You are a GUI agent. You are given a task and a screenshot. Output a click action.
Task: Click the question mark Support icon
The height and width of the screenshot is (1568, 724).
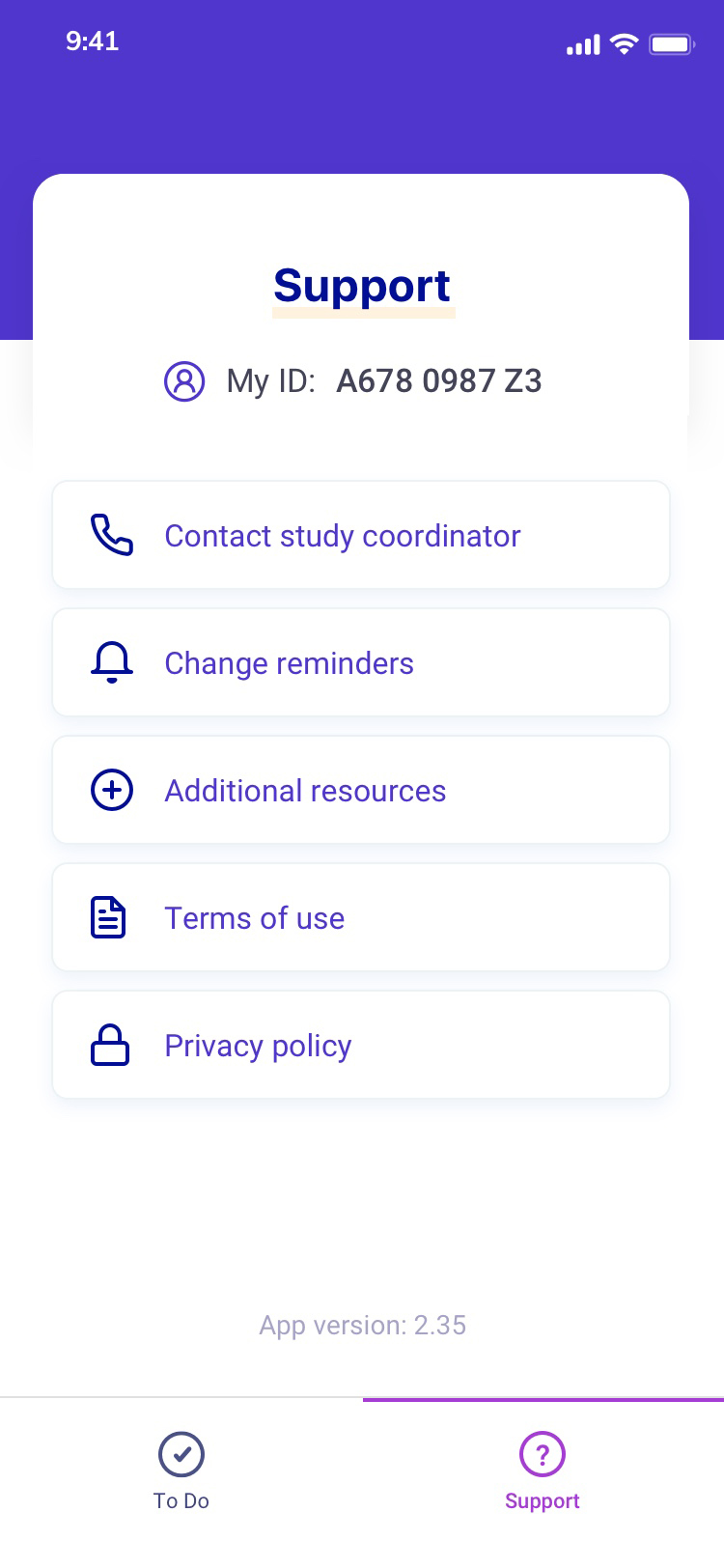[x=543, y=1454]
